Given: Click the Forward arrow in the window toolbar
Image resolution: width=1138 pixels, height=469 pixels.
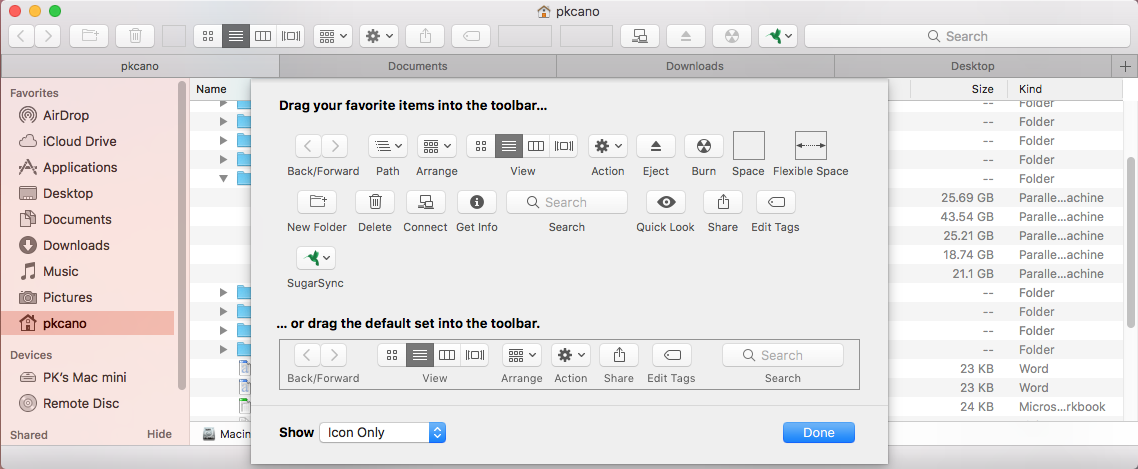Looking at the screenshot, I should tap(48, 36).
